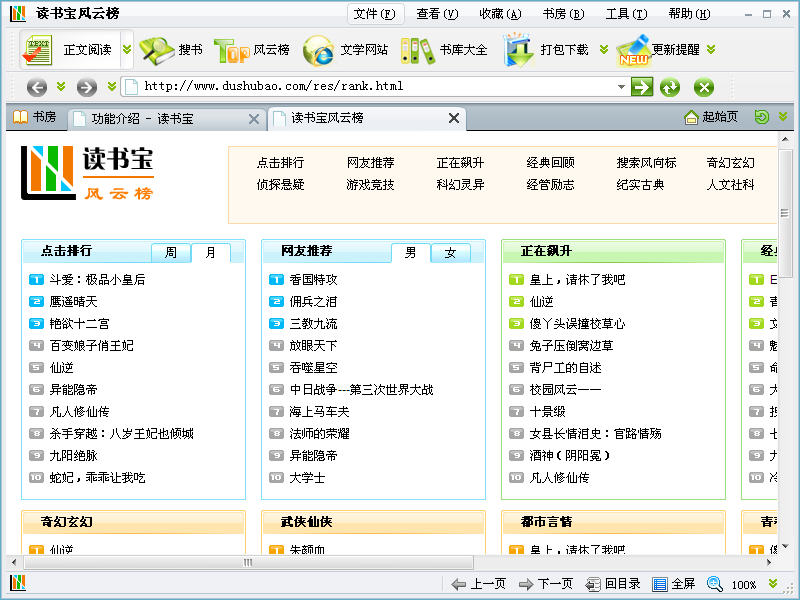Switch 点击排行 ranking to 周 view
Screen dimensions: 800x600
171,252
